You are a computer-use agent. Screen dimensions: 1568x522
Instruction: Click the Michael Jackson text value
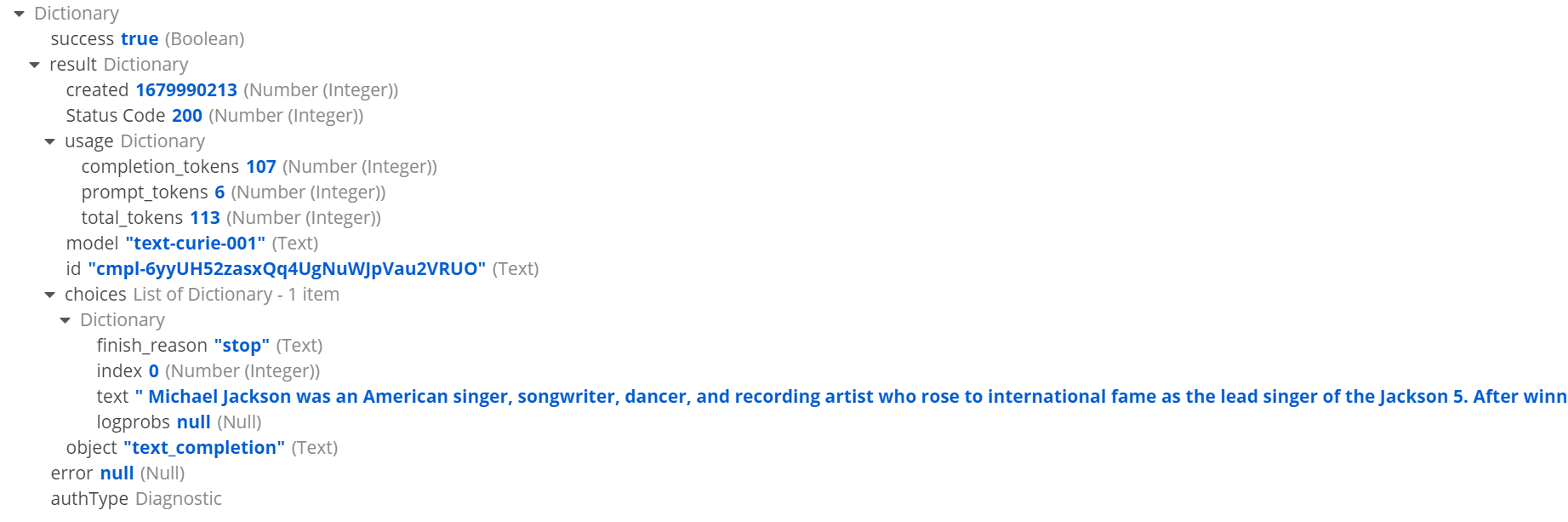[851, 397]
